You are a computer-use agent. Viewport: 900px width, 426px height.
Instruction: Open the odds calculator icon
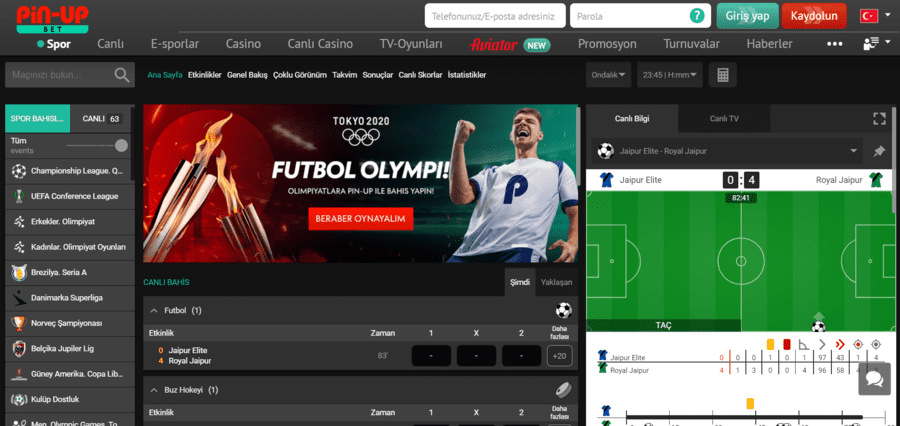[723, 75]
